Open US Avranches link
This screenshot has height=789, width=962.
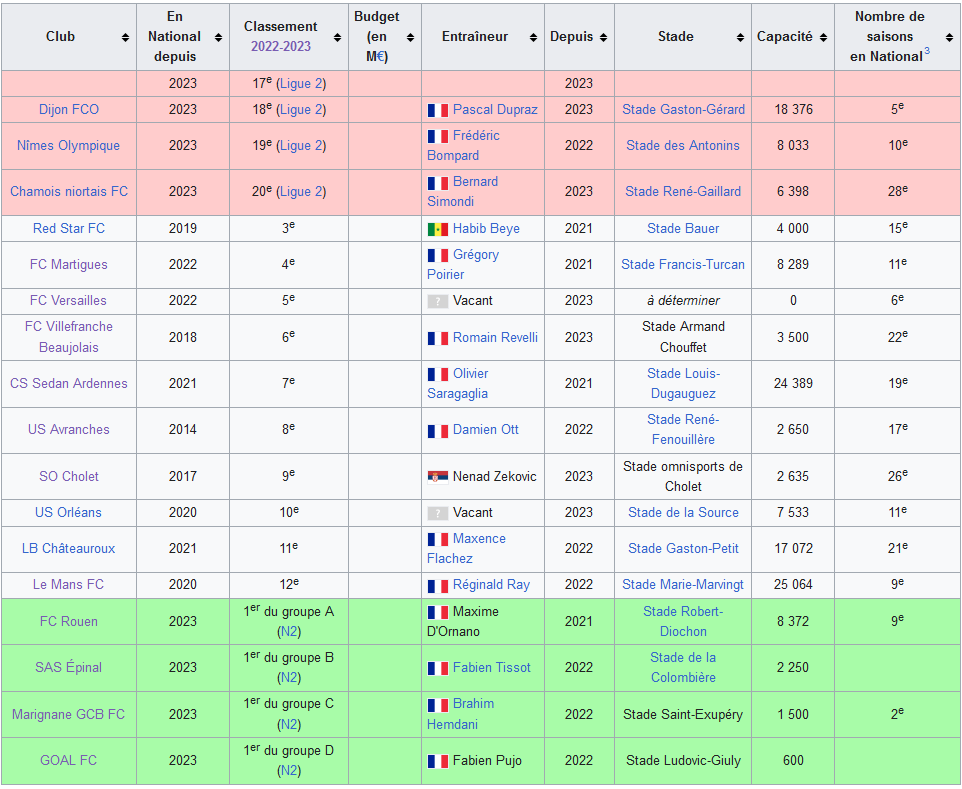click(x=69, y=429)
